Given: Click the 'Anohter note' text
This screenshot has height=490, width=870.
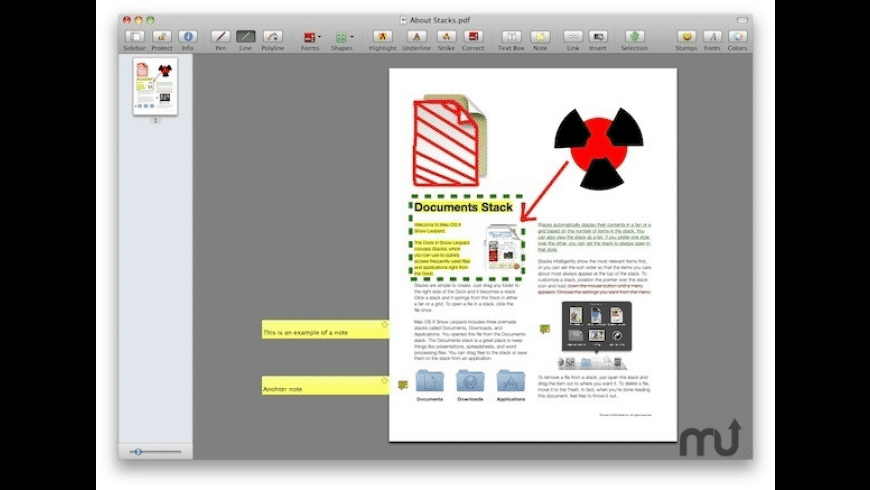Looking at the screenshot, I should point(282,389).
